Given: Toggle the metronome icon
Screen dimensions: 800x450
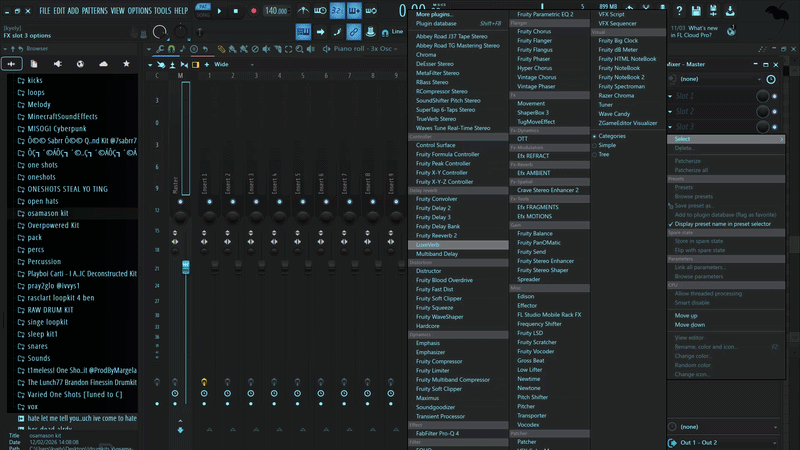Looking at the screenshot, I should point(303,10).
